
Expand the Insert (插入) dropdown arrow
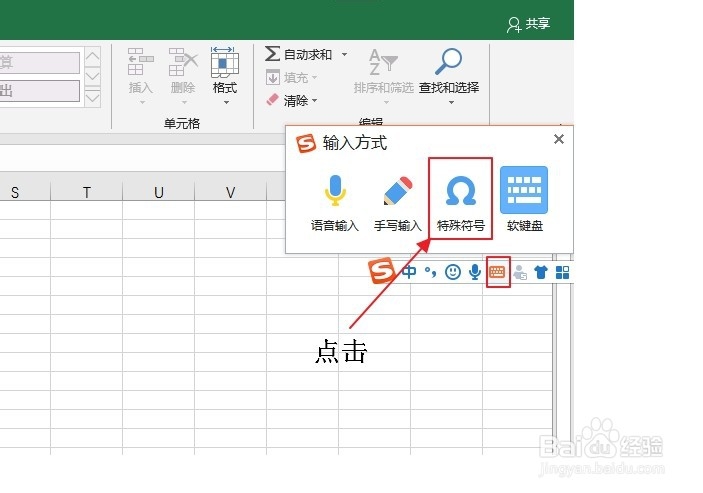click(x=142, y=103)
